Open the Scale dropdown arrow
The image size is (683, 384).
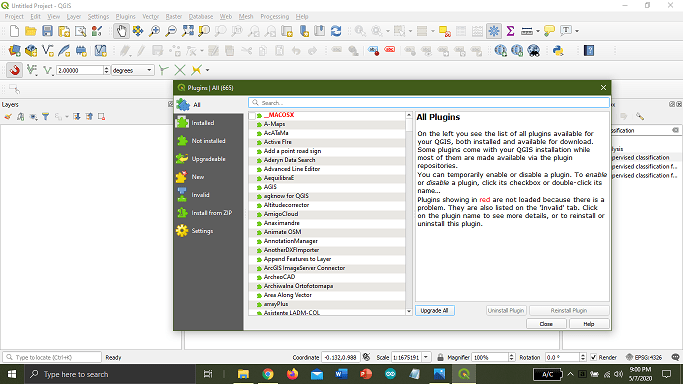tap(426, 357)
